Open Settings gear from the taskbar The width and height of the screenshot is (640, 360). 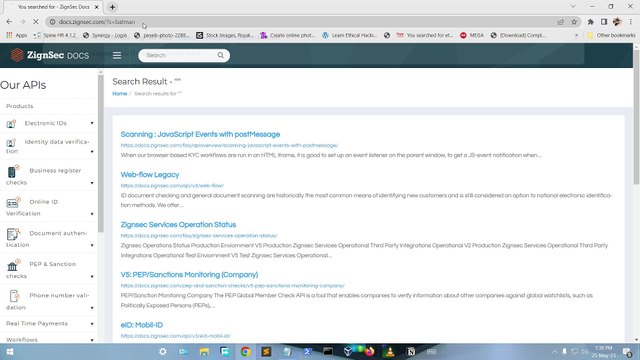pos(162,351)
